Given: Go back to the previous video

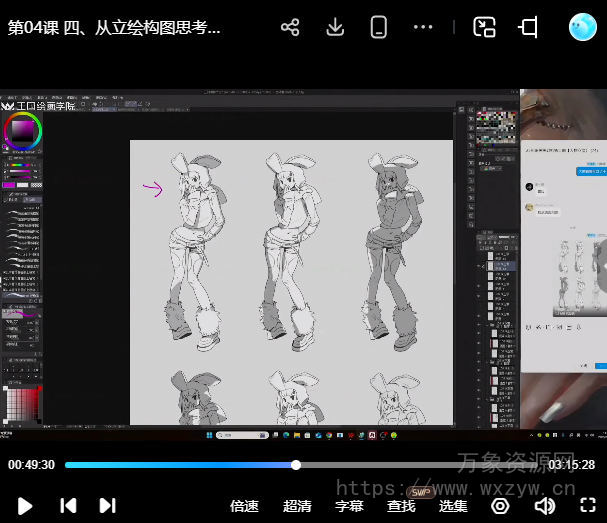Looking at the screenshot, I should [x=68, y=506].
